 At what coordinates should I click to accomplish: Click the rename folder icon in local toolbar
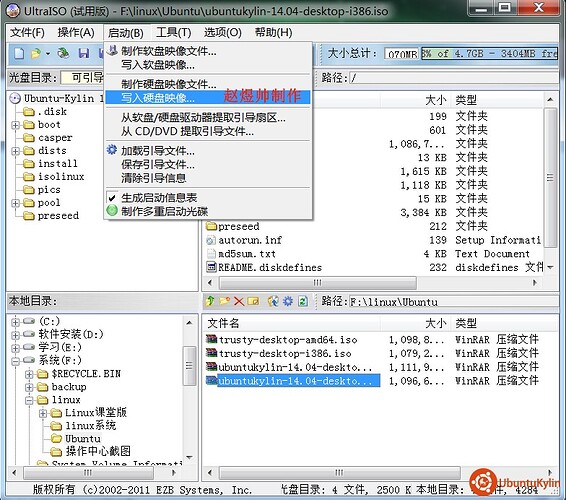tap(253, 301)
